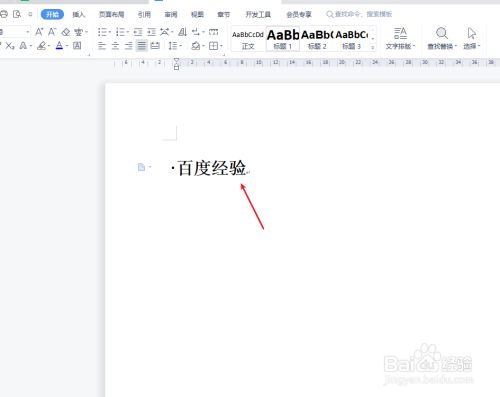Click the Text Layout (文字排版) icon
This screenshot has height=397, width=500.
400,33
